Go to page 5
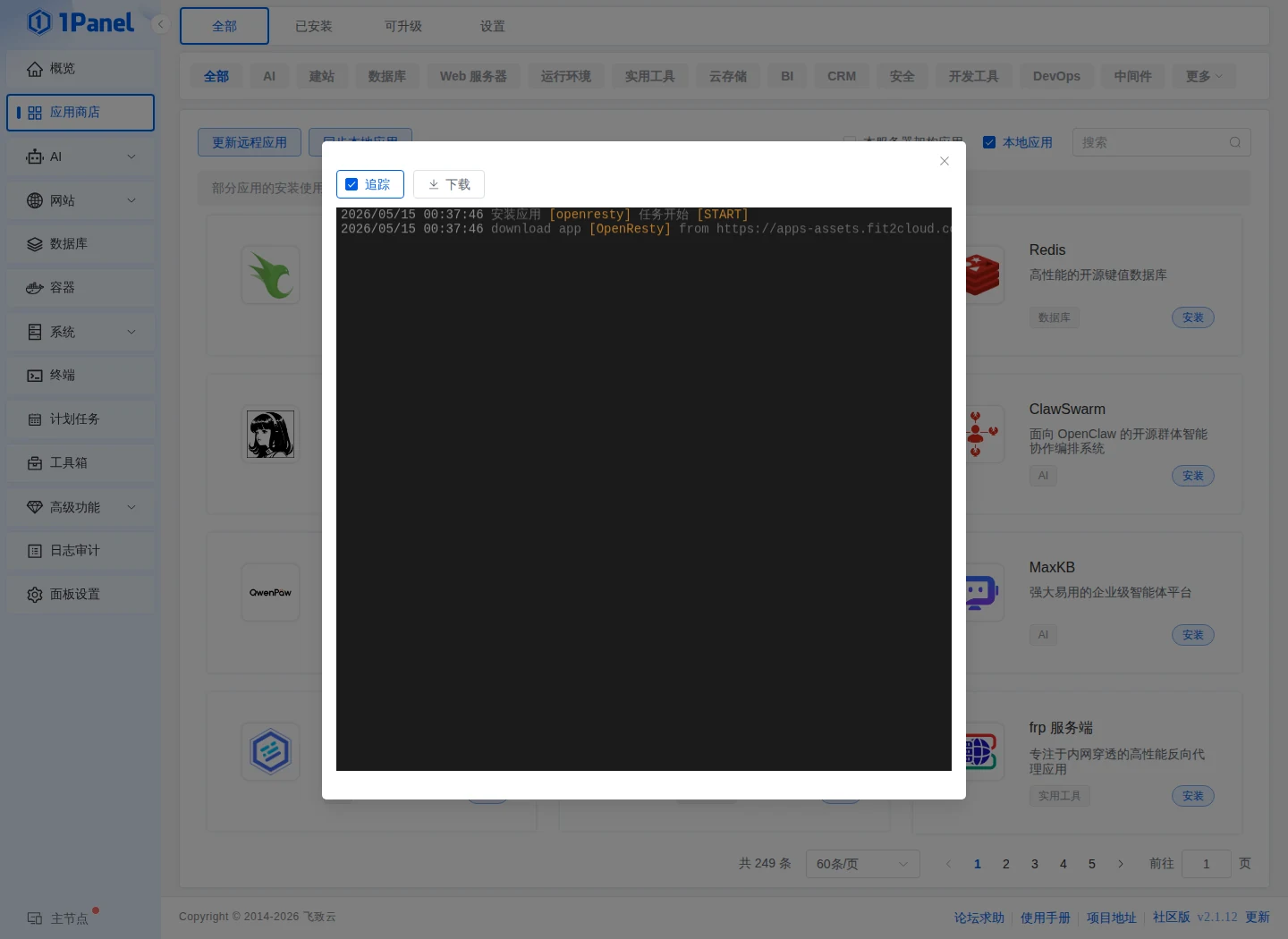1288x939 pixels. (x=1092, y=864)
